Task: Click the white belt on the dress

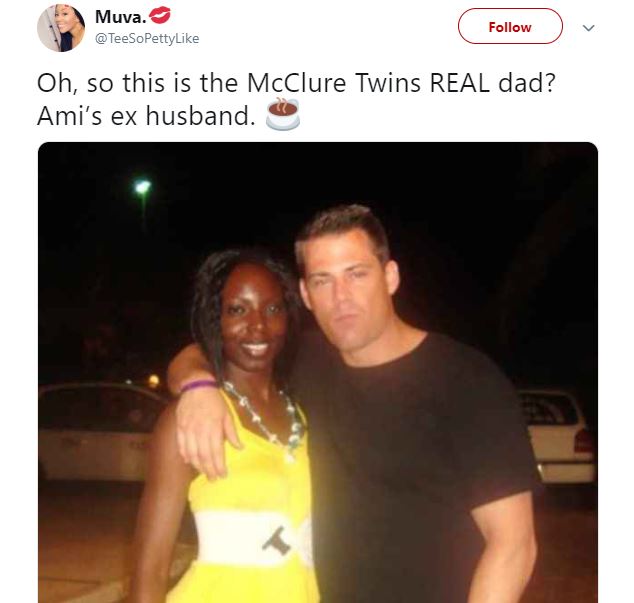Action: 255,540
